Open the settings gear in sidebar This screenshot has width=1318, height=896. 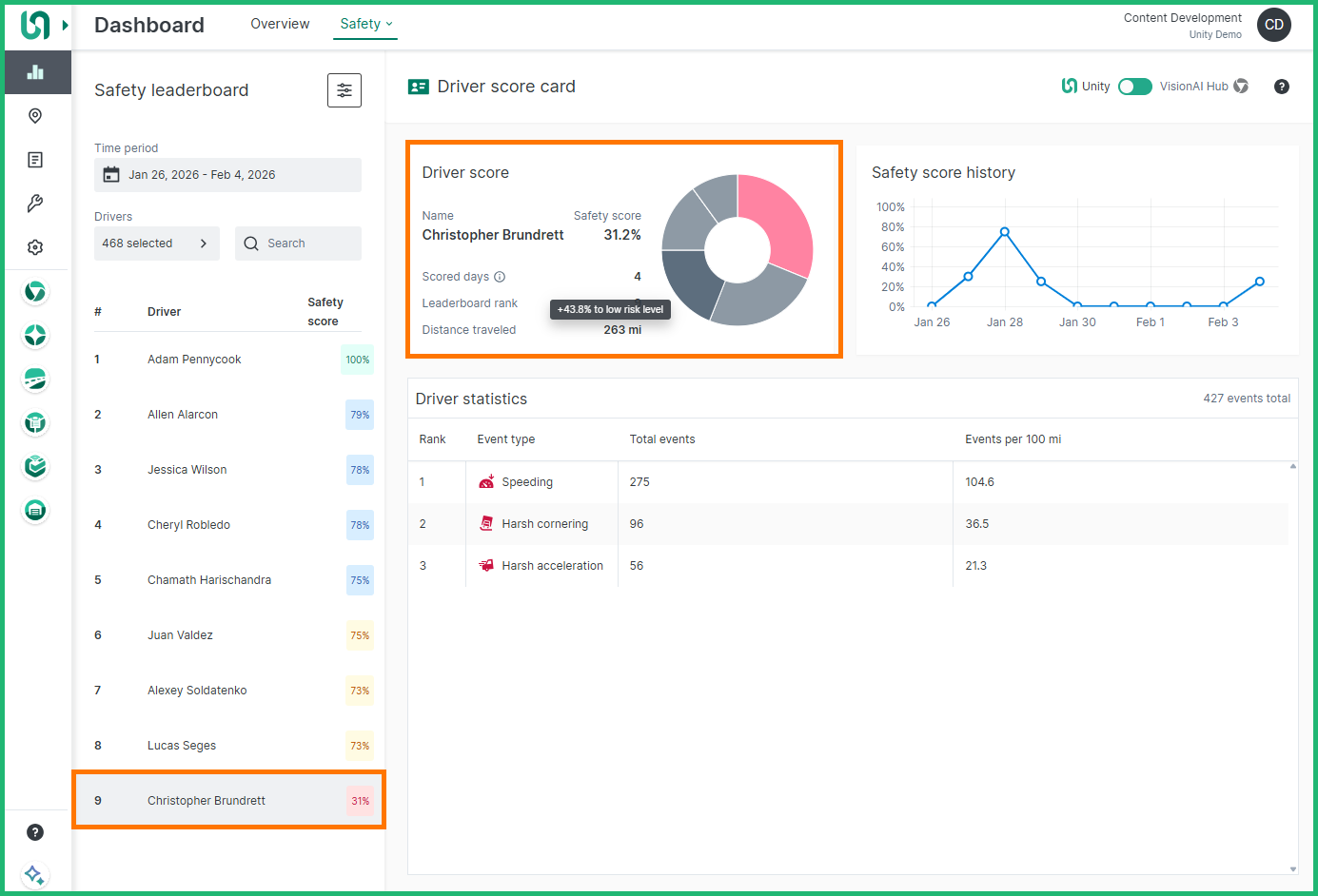pyautogui.click(x=35, y=247)
